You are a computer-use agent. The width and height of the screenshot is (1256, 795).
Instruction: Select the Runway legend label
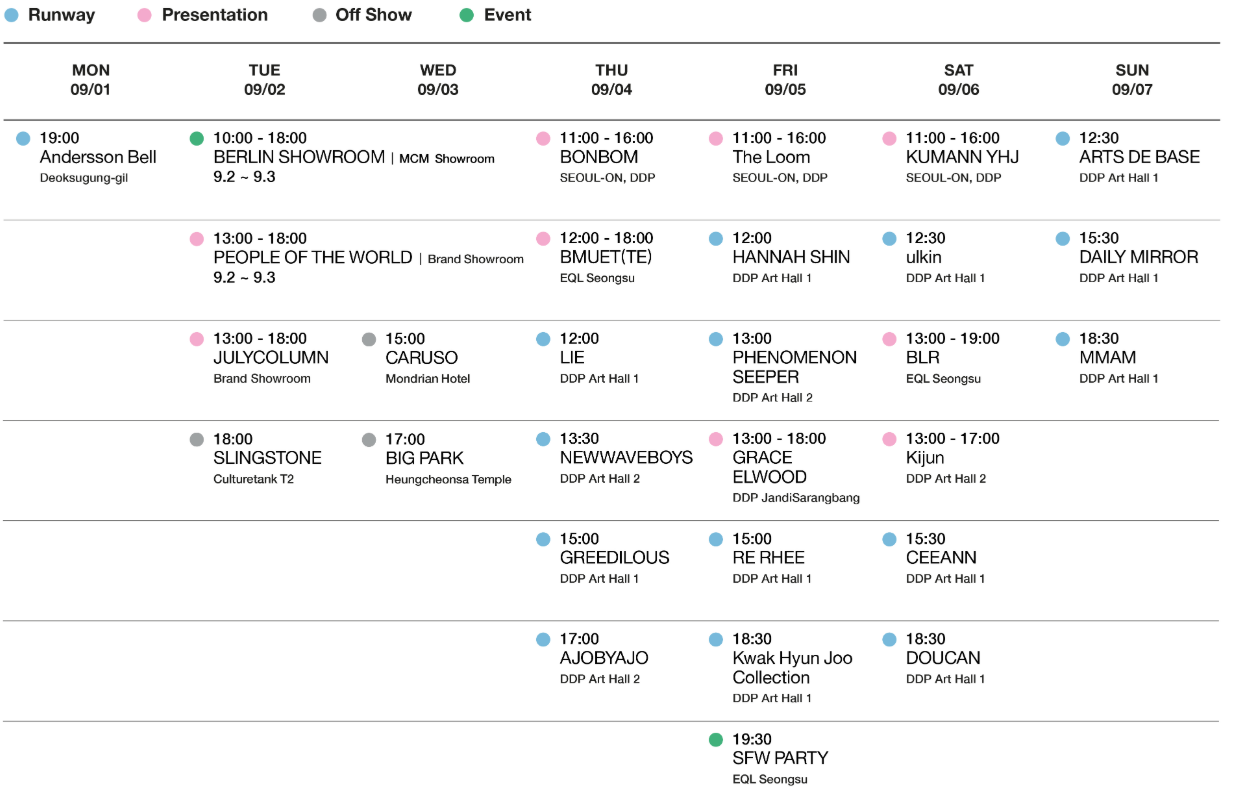coord(62,15)
